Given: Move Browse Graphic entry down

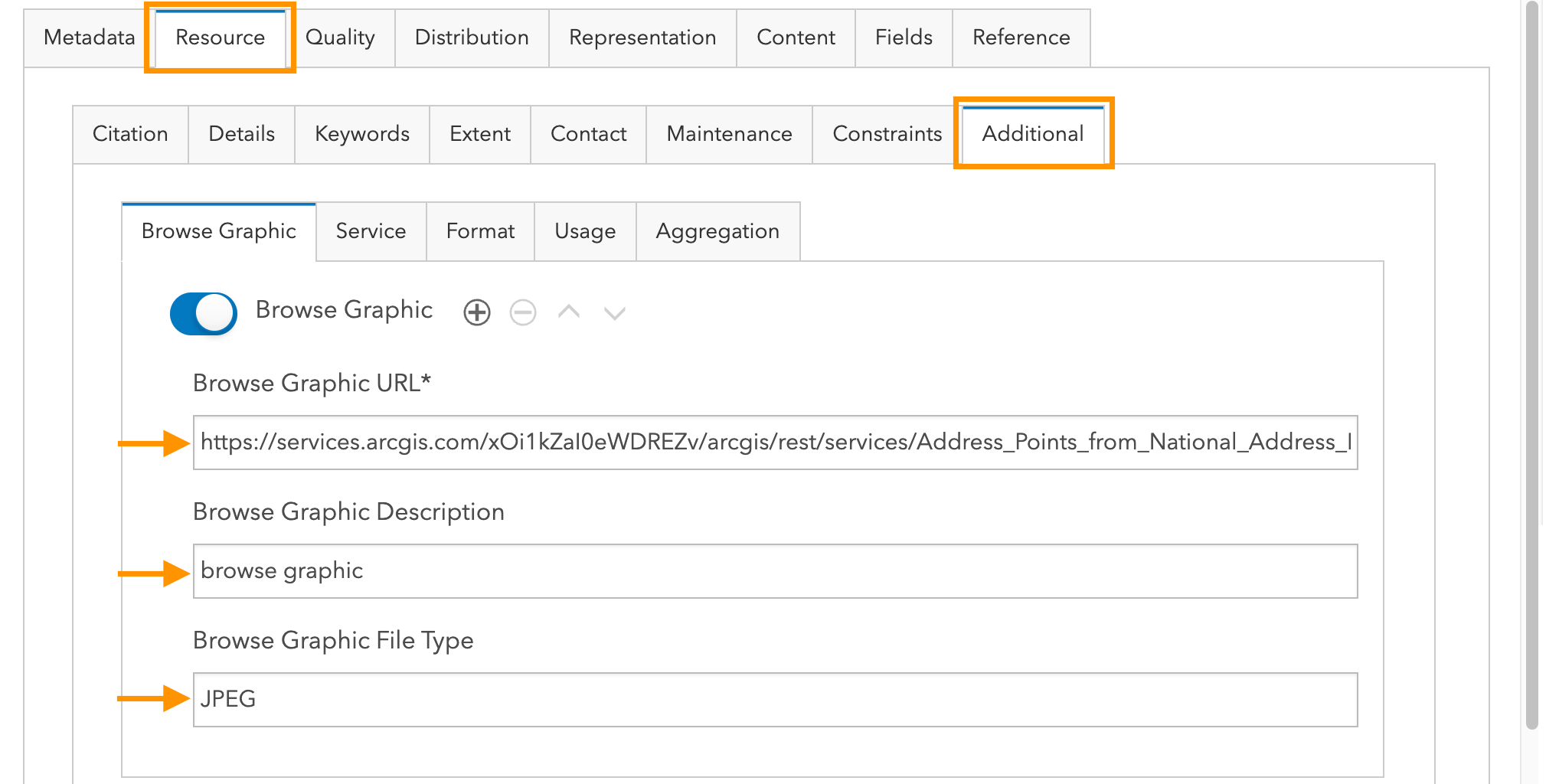Looking at the screenshot, I should pyautogui.click(x=614, y=312).
